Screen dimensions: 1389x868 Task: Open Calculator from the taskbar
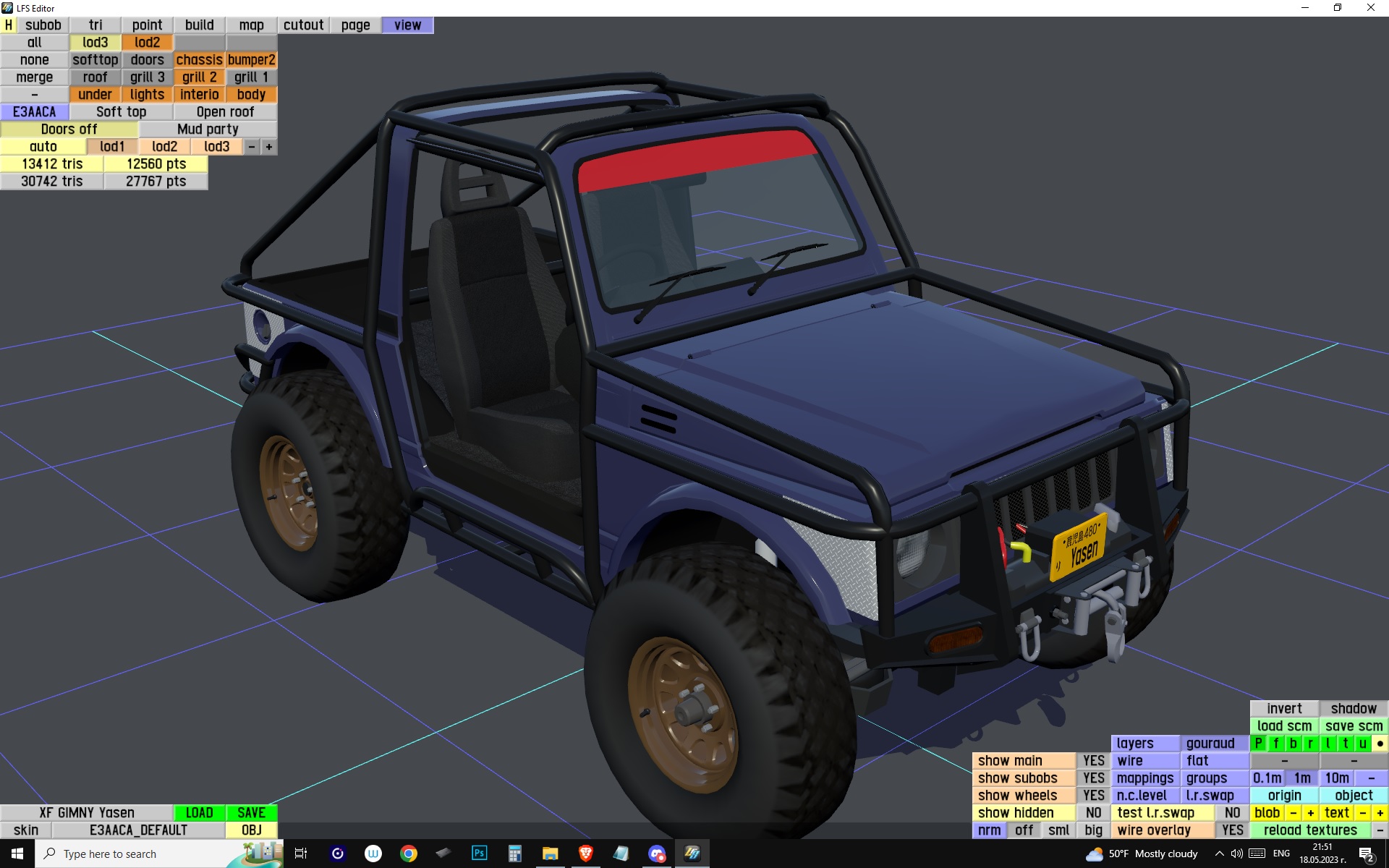tap(514, 854)
